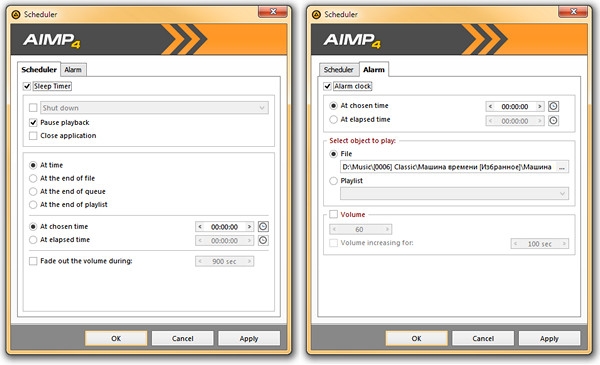The image size is (600, 365).
Task: Disable the Sleep Timer checkbox
Action: (x=27, y=86)
